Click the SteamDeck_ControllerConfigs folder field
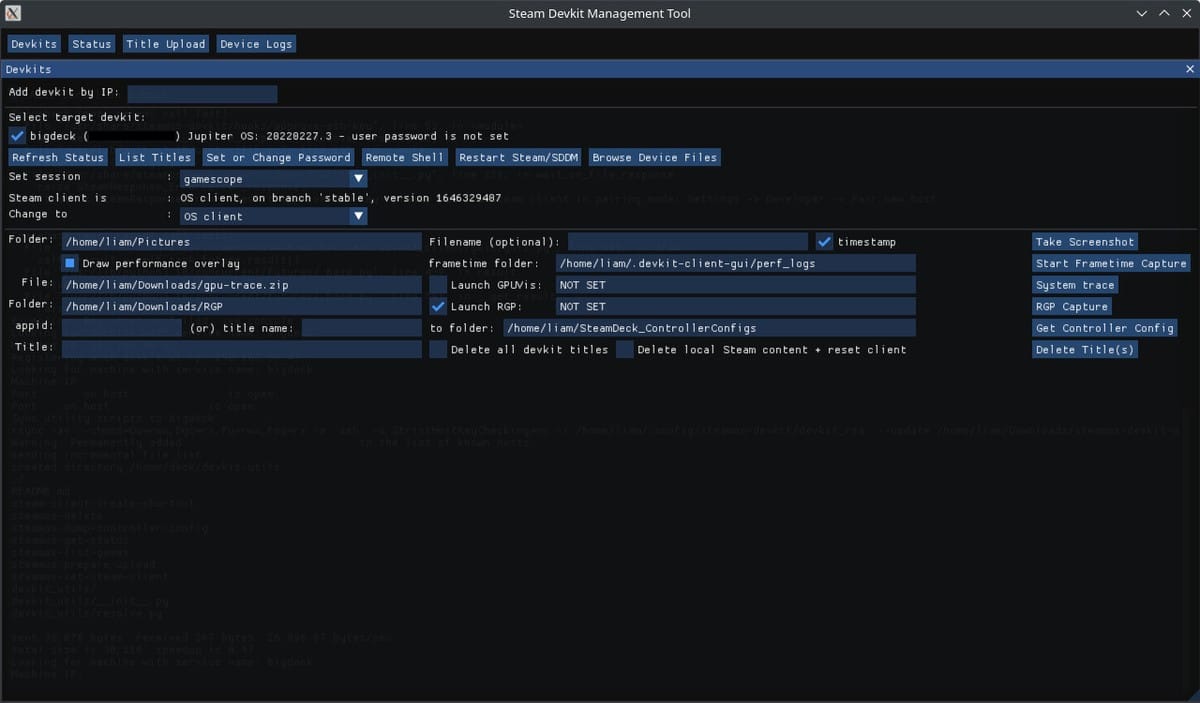Image resolution: width=1200 pixels, height=703 pixels. tap(709, 328)
